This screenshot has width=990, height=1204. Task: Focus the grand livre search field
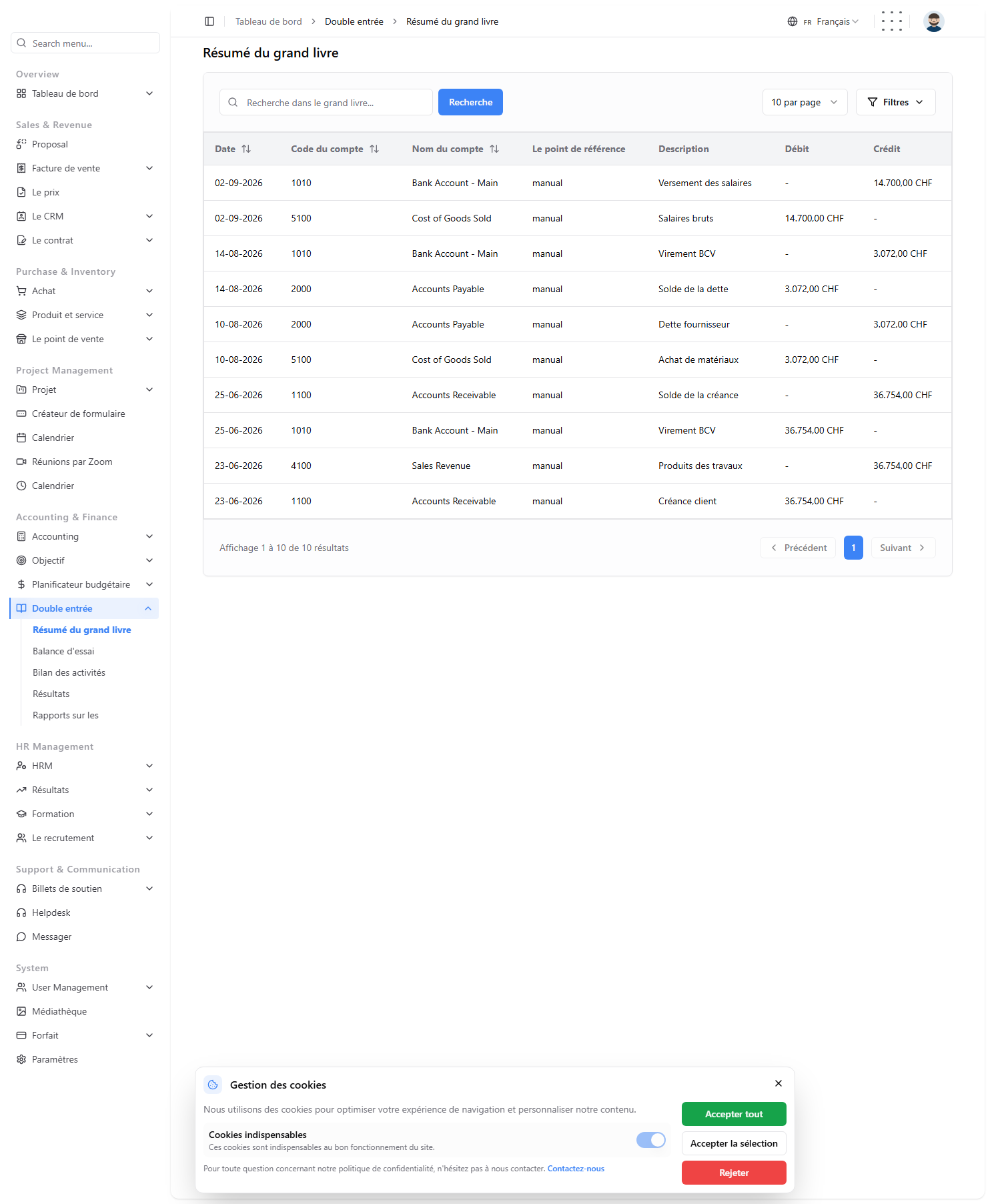point(326,102)
